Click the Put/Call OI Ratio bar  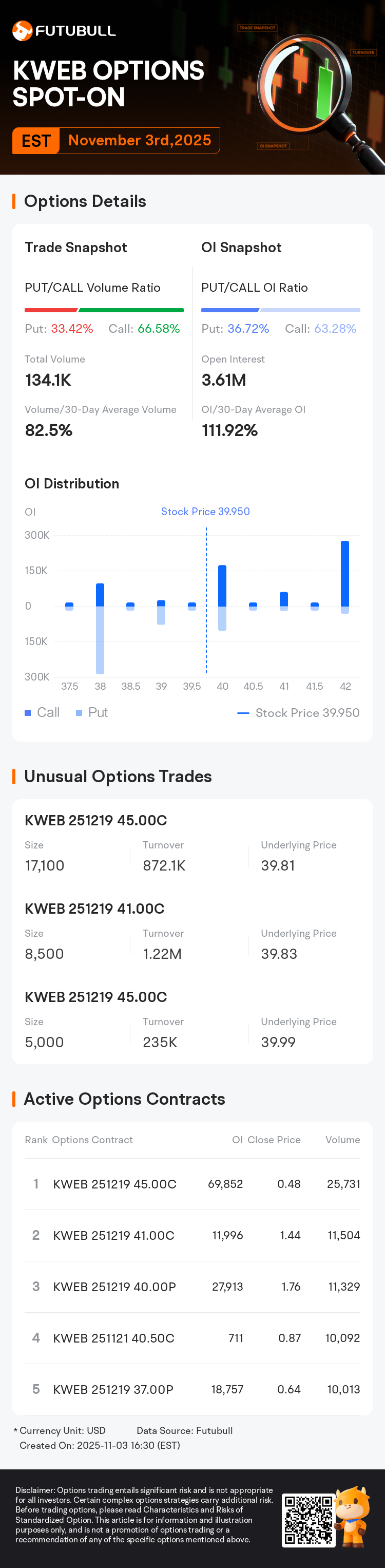(x=280, y=310)
